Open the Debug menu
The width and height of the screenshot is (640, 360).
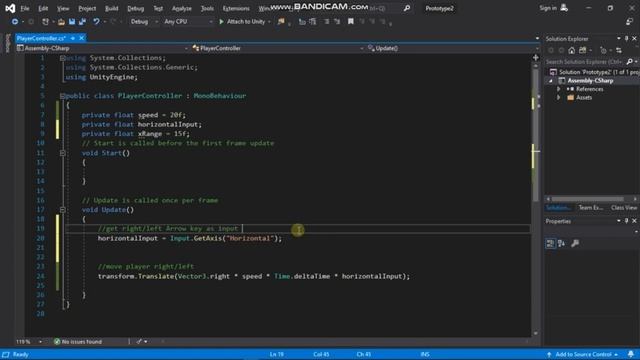(136, 8)
